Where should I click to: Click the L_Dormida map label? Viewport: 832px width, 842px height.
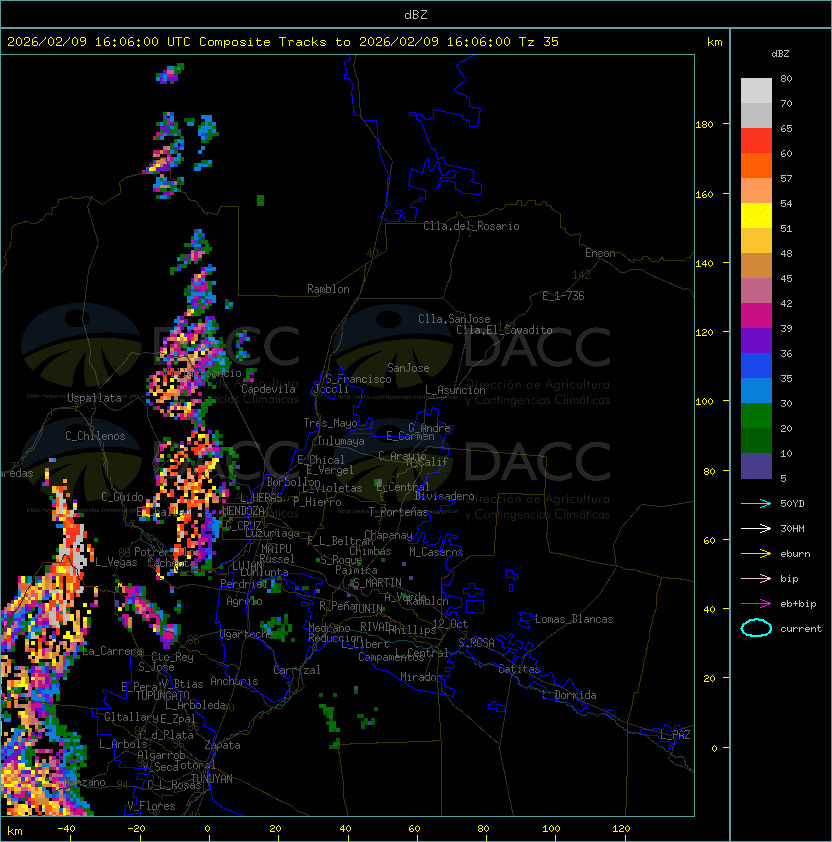pos(569,695)
